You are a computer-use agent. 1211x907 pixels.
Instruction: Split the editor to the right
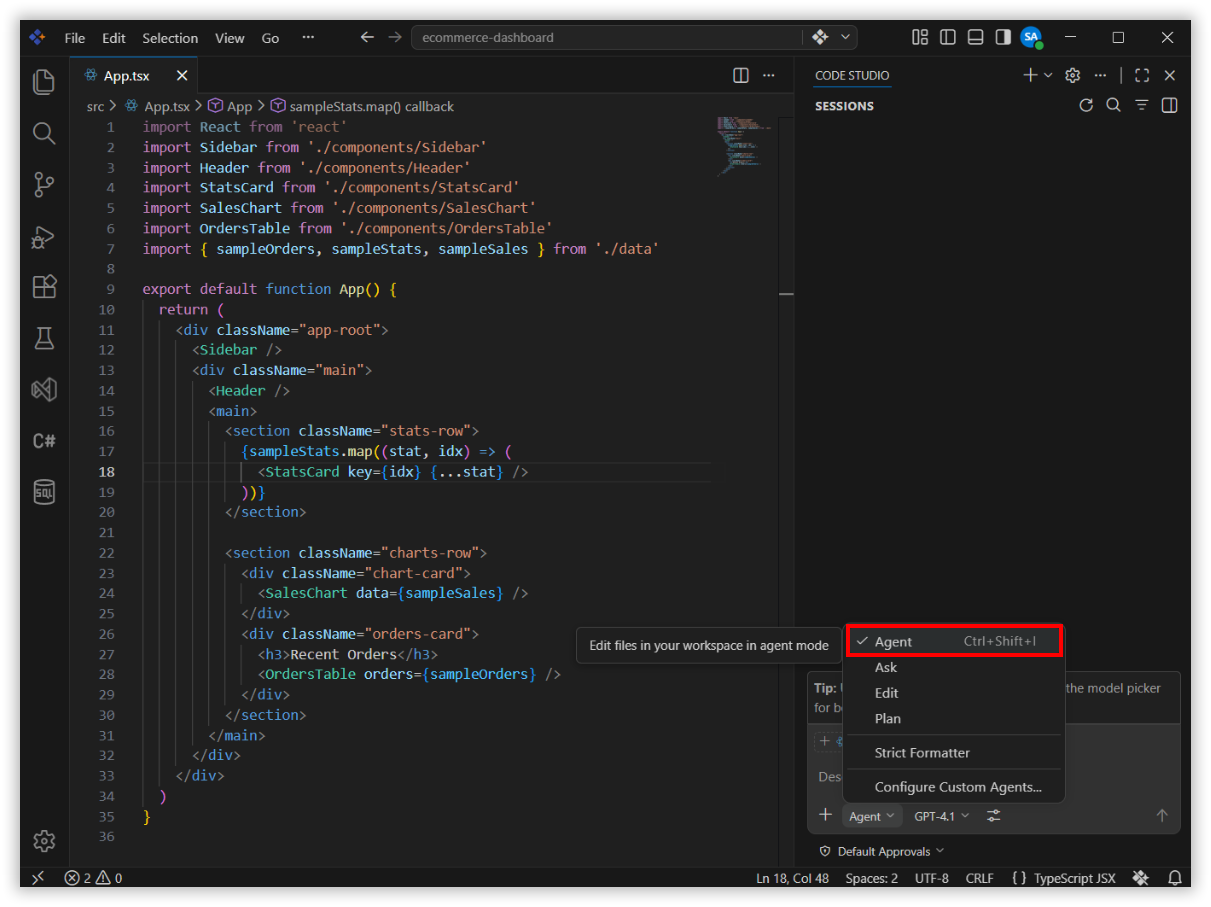(741, 75)
